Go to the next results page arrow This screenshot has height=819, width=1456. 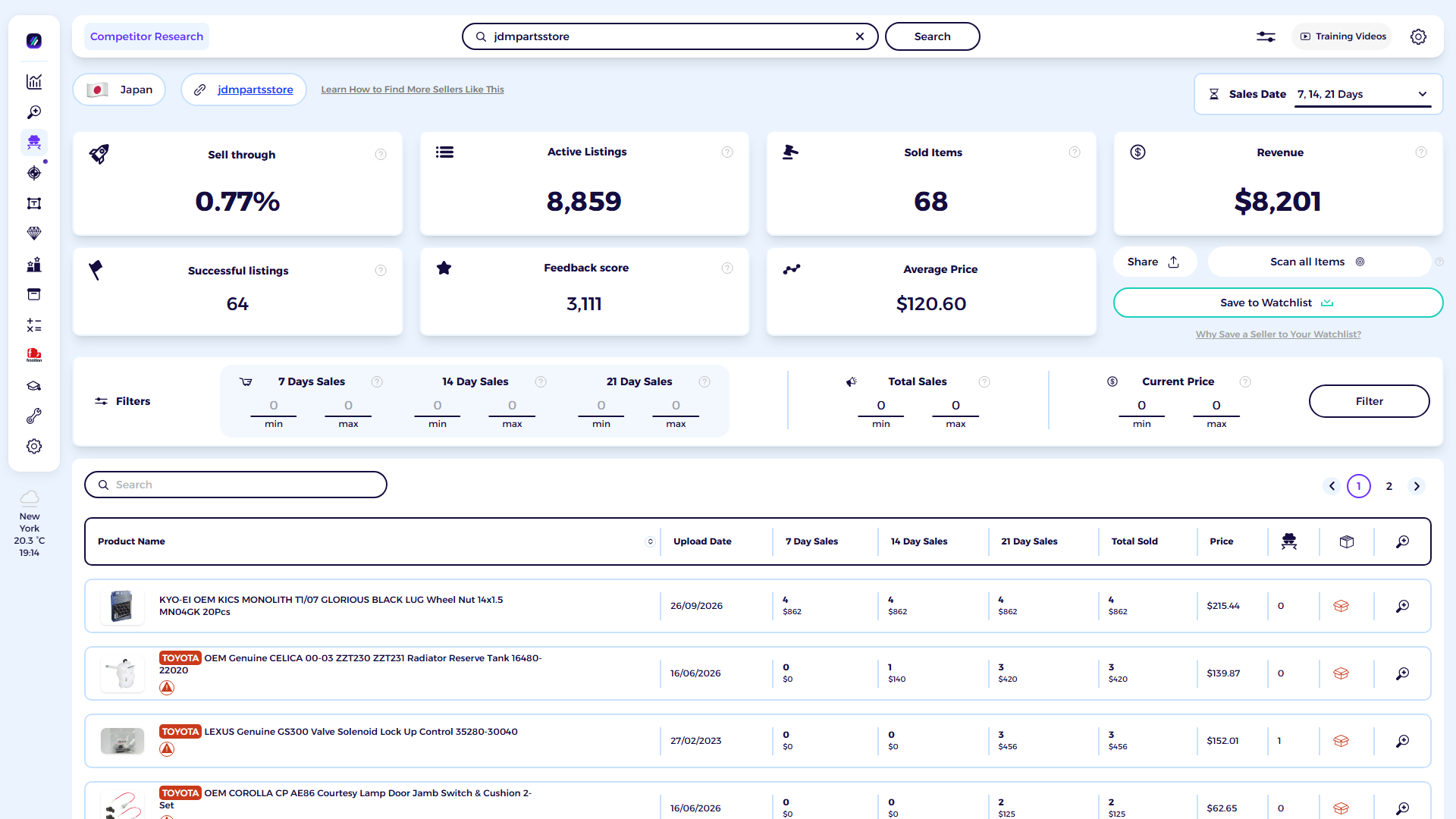tap(1417, 486)
